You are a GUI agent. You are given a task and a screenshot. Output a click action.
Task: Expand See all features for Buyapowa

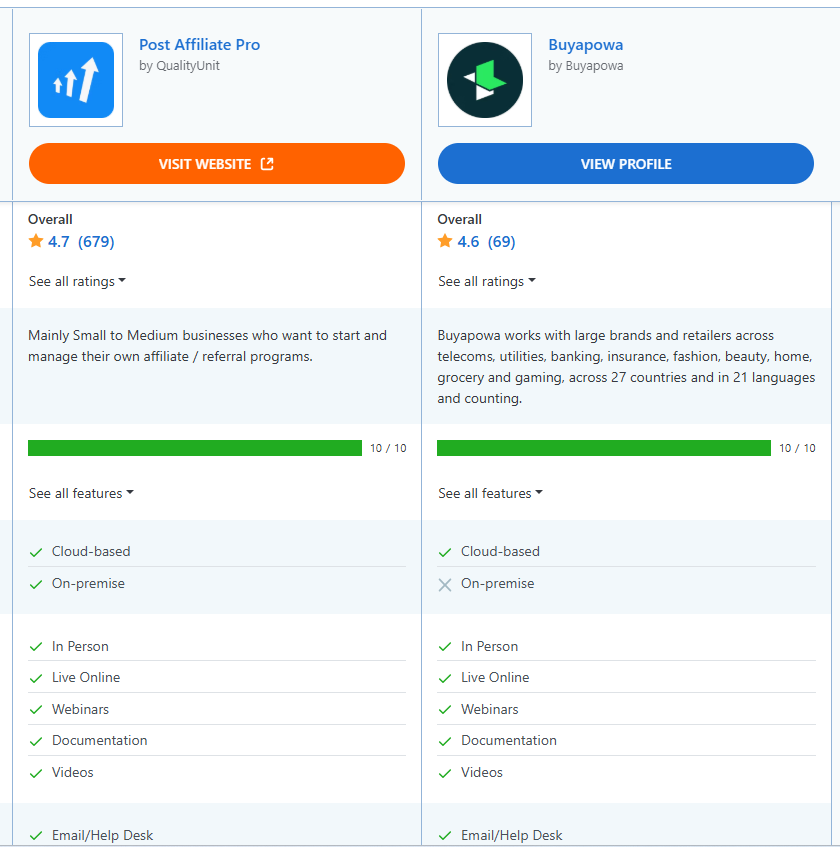[x=490, y=493]
